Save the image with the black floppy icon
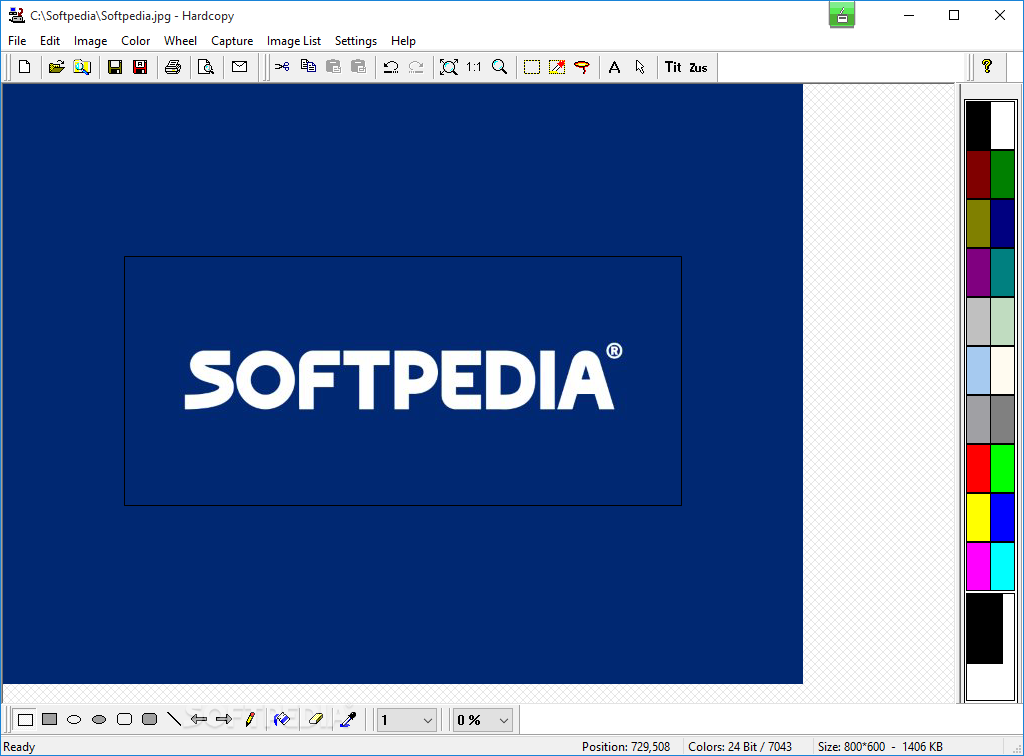Image resolution: width=1024 pixels, height=756 pixels. (x=115, y=67)
